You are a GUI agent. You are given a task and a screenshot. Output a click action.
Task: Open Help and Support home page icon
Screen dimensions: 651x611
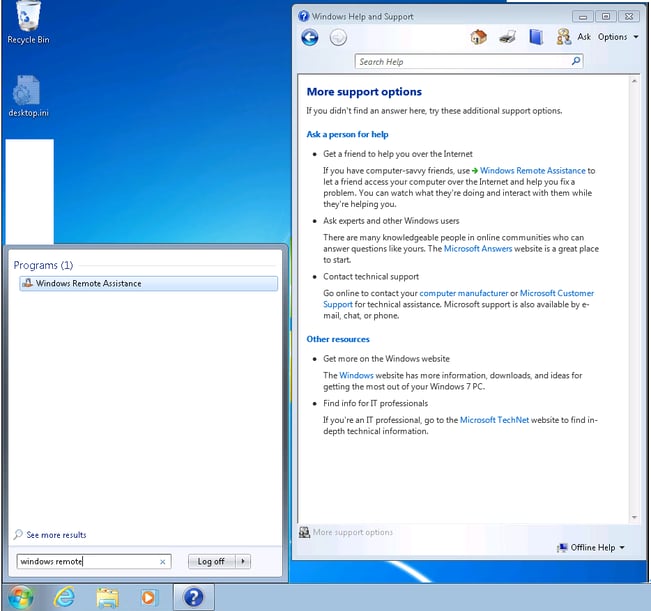click(478, 37)
